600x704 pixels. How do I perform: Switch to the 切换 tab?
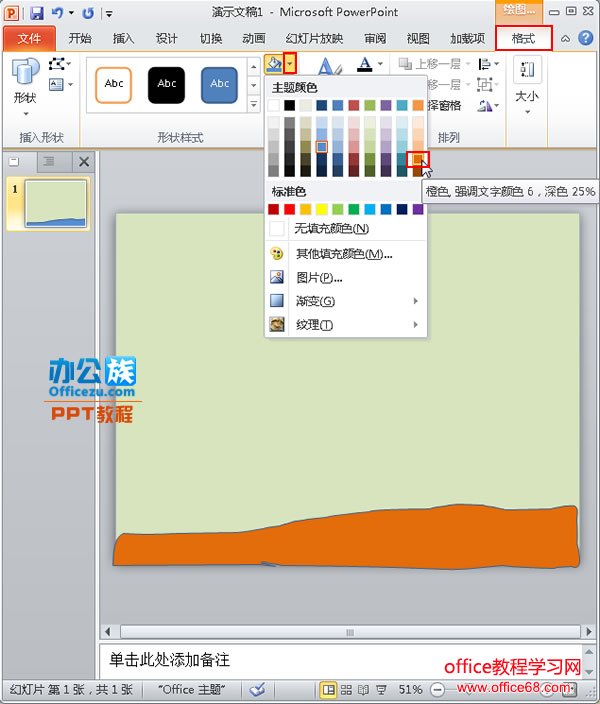[211, 39]
